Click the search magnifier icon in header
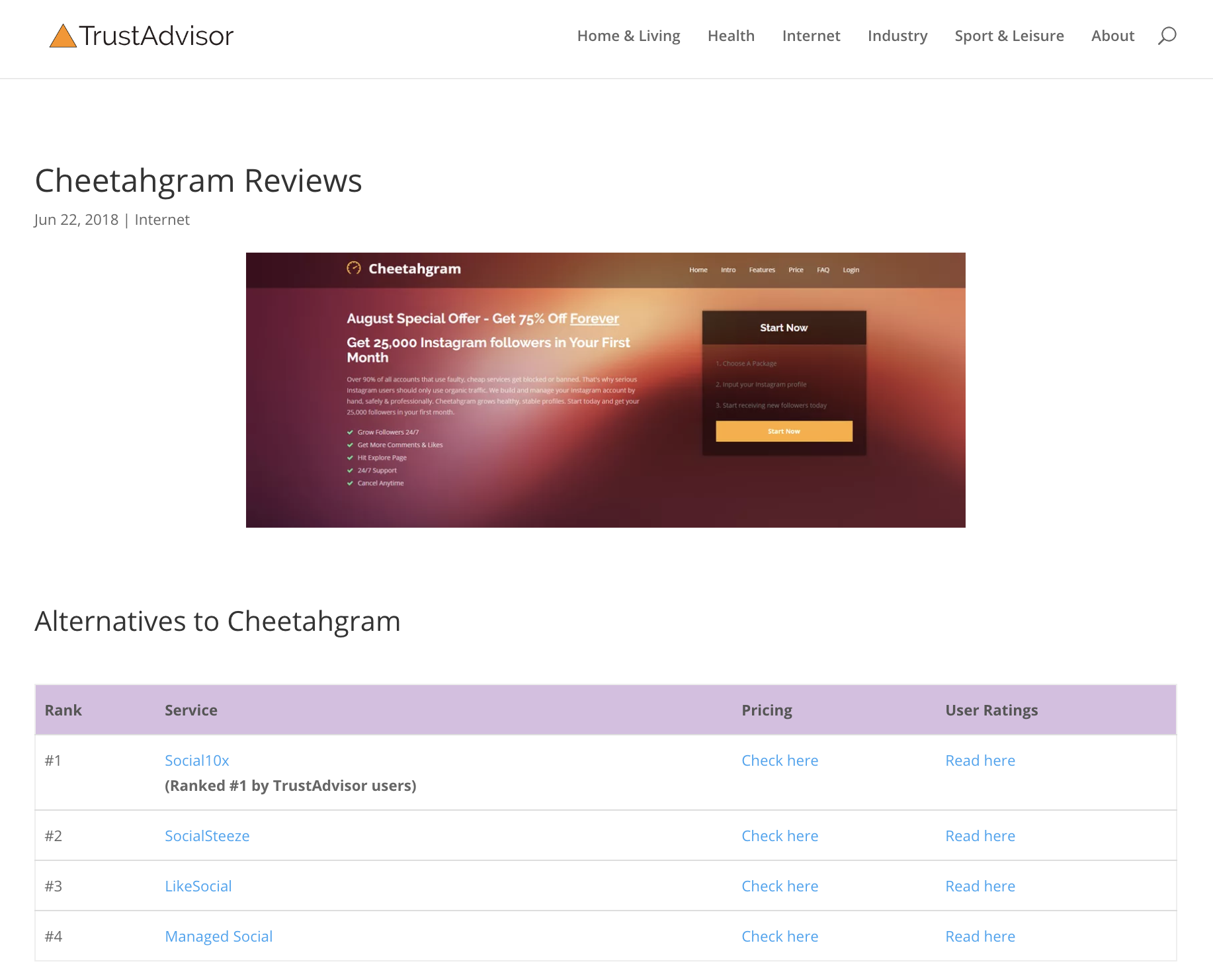 (1167, 36)
